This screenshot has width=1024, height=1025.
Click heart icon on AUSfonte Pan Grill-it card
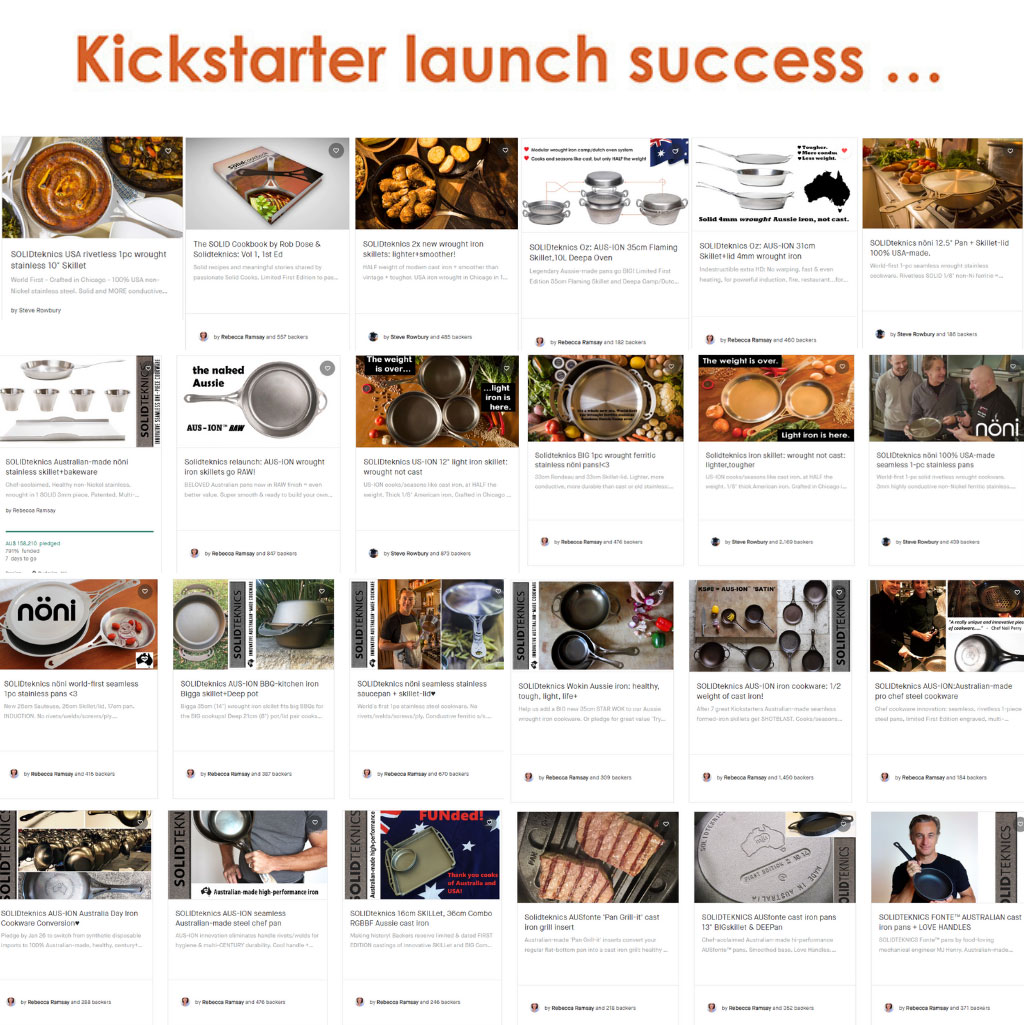click(666, 824)
